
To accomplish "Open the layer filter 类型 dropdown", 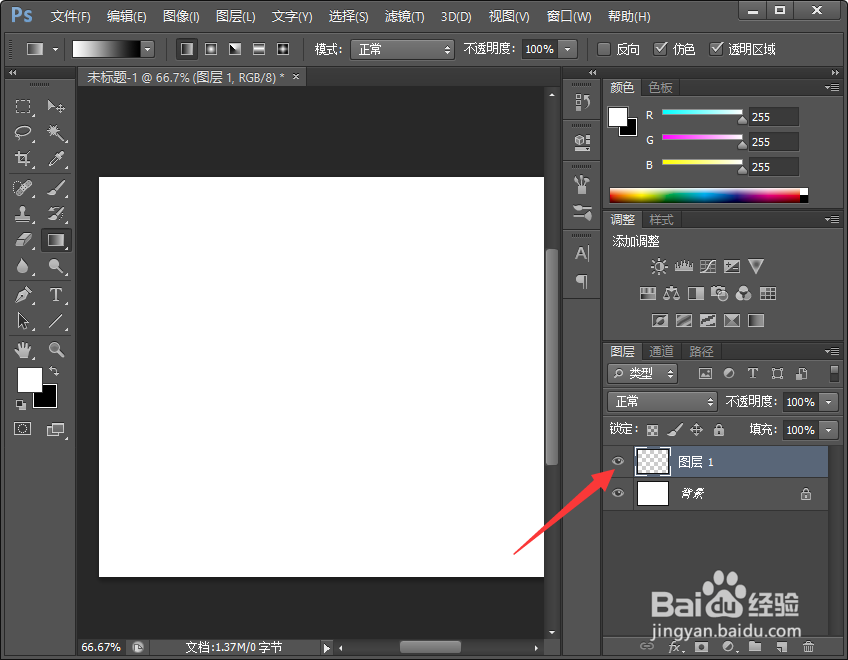I will click(x=642, y=373).
